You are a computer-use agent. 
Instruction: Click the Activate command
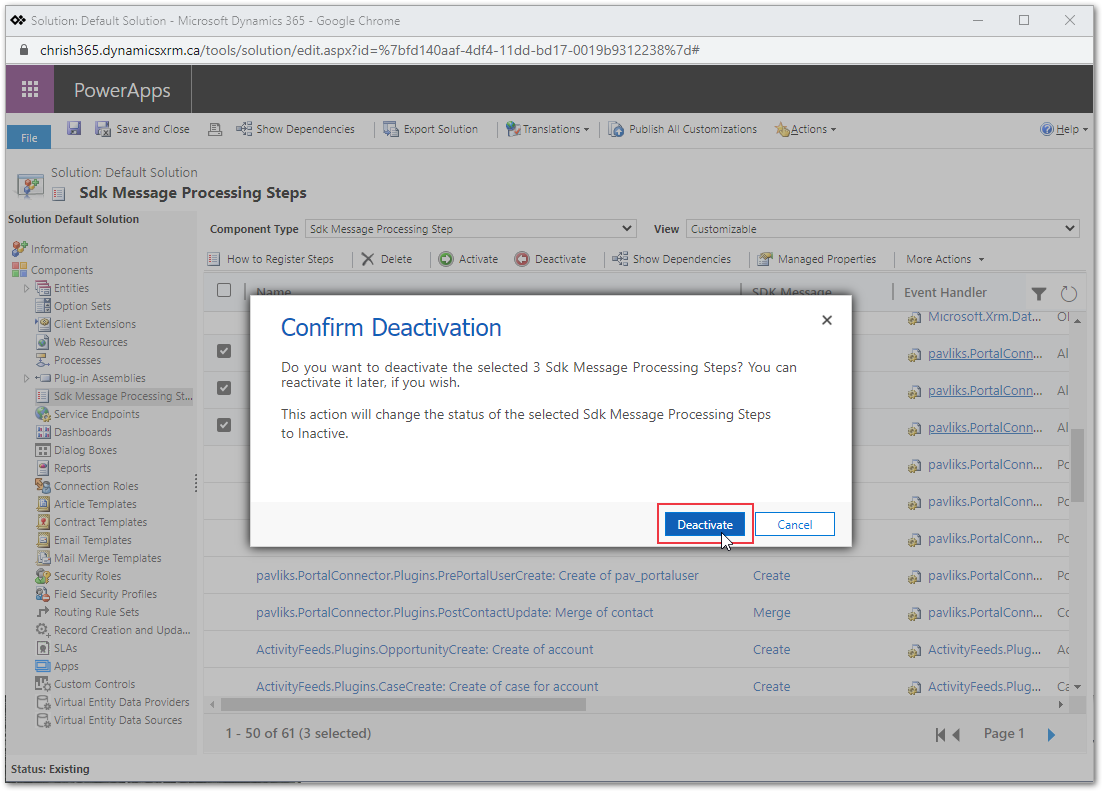pyautogui.click(x=468, y=259)
